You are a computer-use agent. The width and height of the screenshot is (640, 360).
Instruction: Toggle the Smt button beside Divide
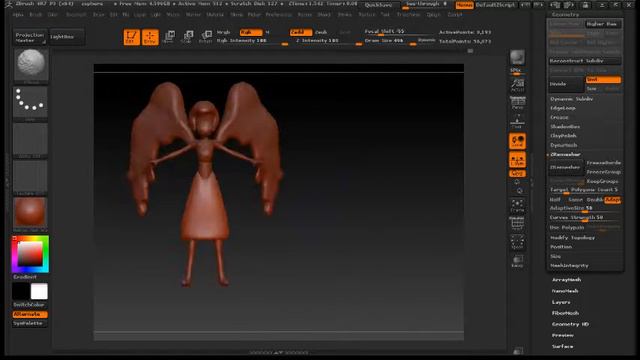pyautogui.click(x=603, y=80)
